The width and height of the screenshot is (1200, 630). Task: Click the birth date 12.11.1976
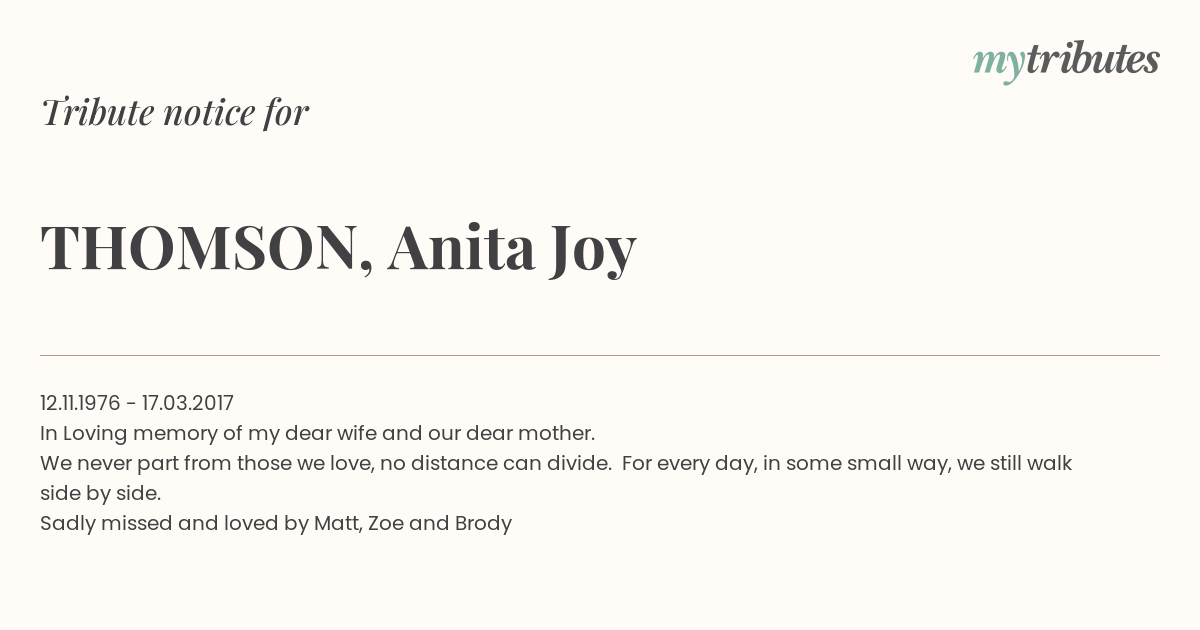pyautogui.click(x=80, y=403)
